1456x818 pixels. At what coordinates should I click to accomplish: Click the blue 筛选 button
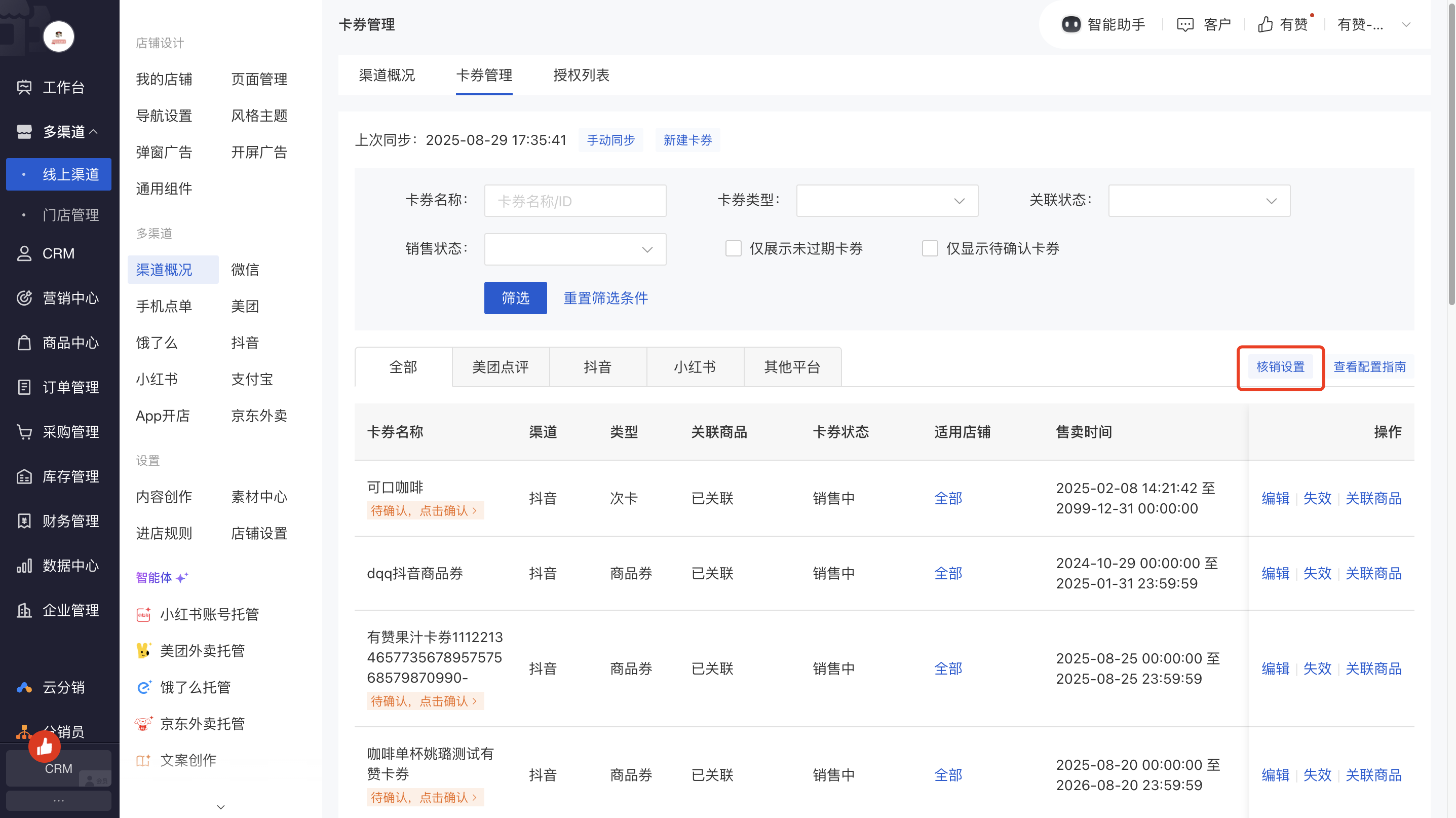click(x=515, y=298)
